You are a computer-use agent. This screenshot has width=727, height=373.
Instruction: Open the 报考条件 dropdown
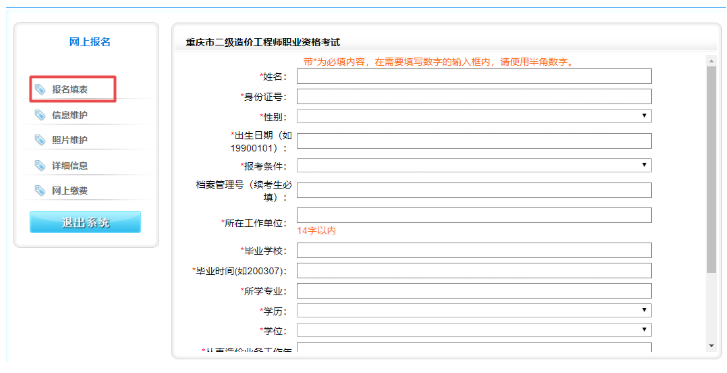click(474, 165)
